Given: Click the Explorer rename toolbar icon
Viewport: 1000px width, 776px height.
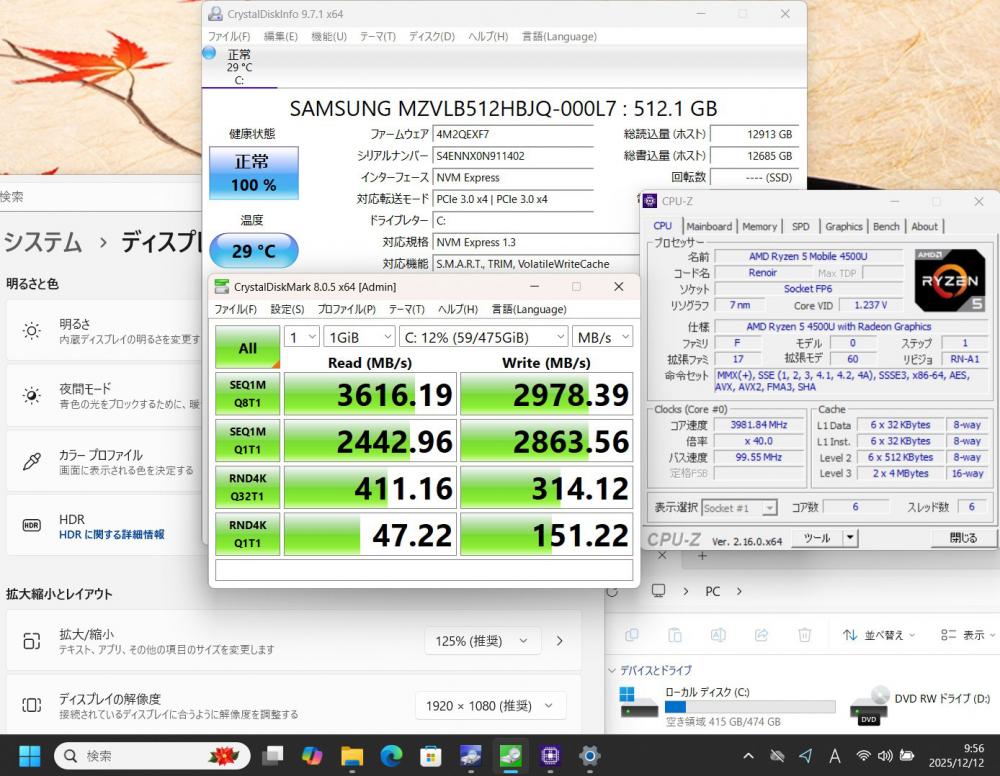Looking at the screenshot, I should [718, 635].
